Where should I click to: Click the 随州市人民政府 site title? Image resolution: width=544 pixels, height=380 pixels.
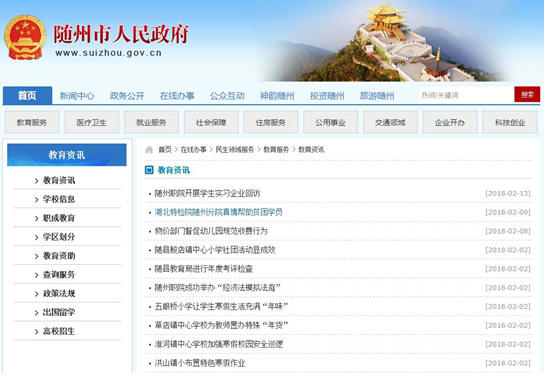pyautogui.click(x=121, y=34)
